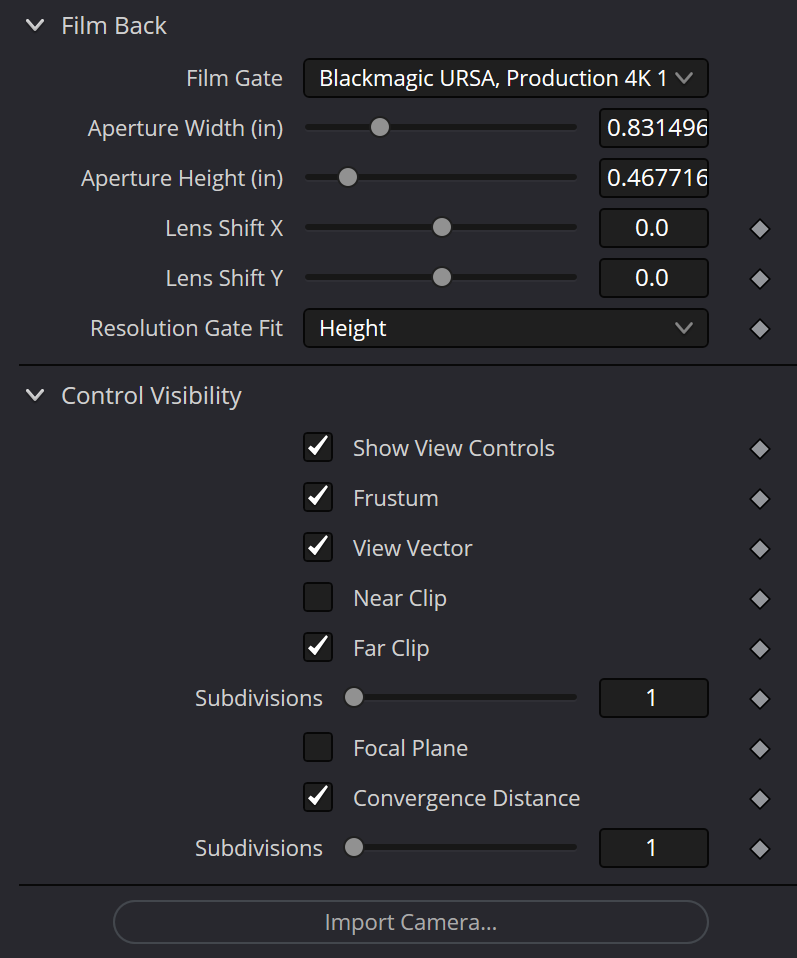Click the Aperture Height value field
The width and height of the screenshot is (797, 958).
653,178
